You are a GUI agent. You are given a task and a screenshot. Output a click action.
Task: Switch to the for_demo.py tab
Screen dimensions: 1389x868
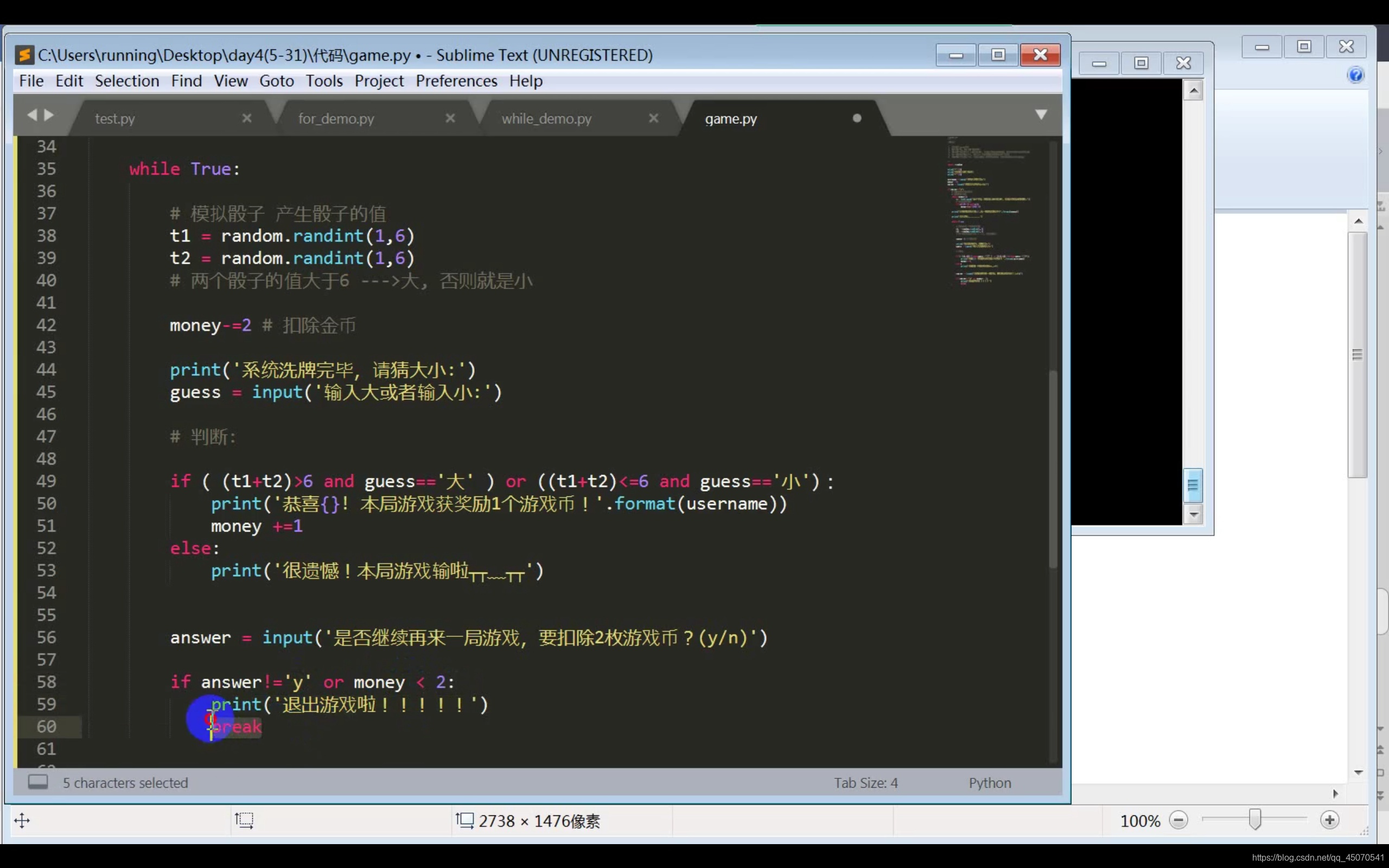coord(336,119)
